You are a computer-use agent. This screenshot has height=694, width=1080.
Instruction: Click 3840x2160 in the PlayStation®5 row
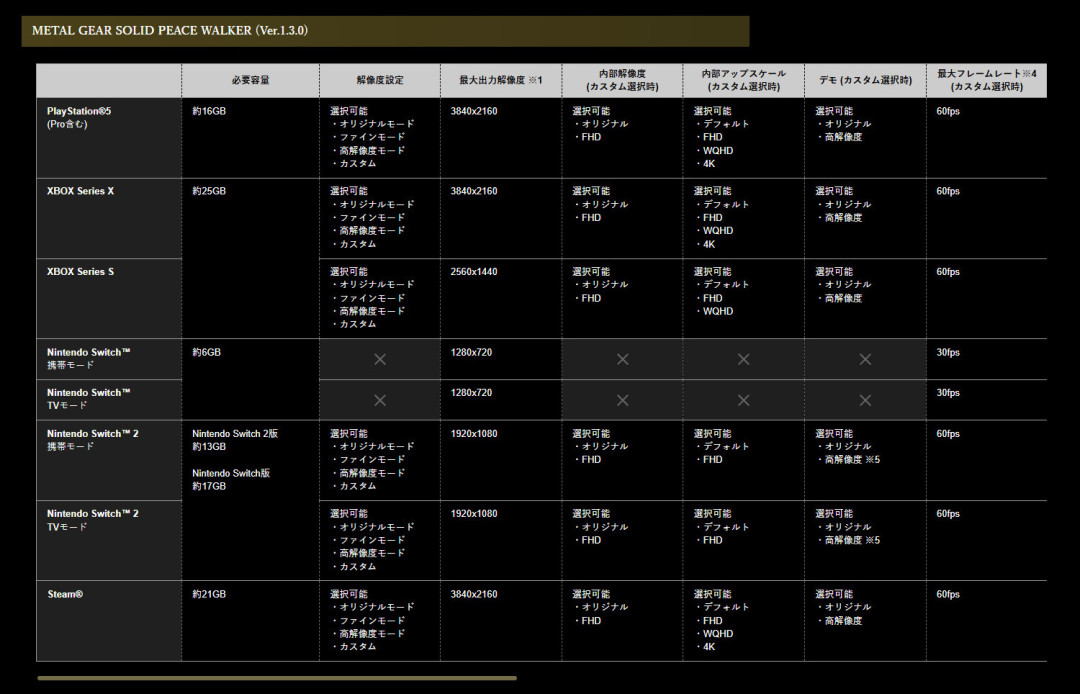(474, 111)
